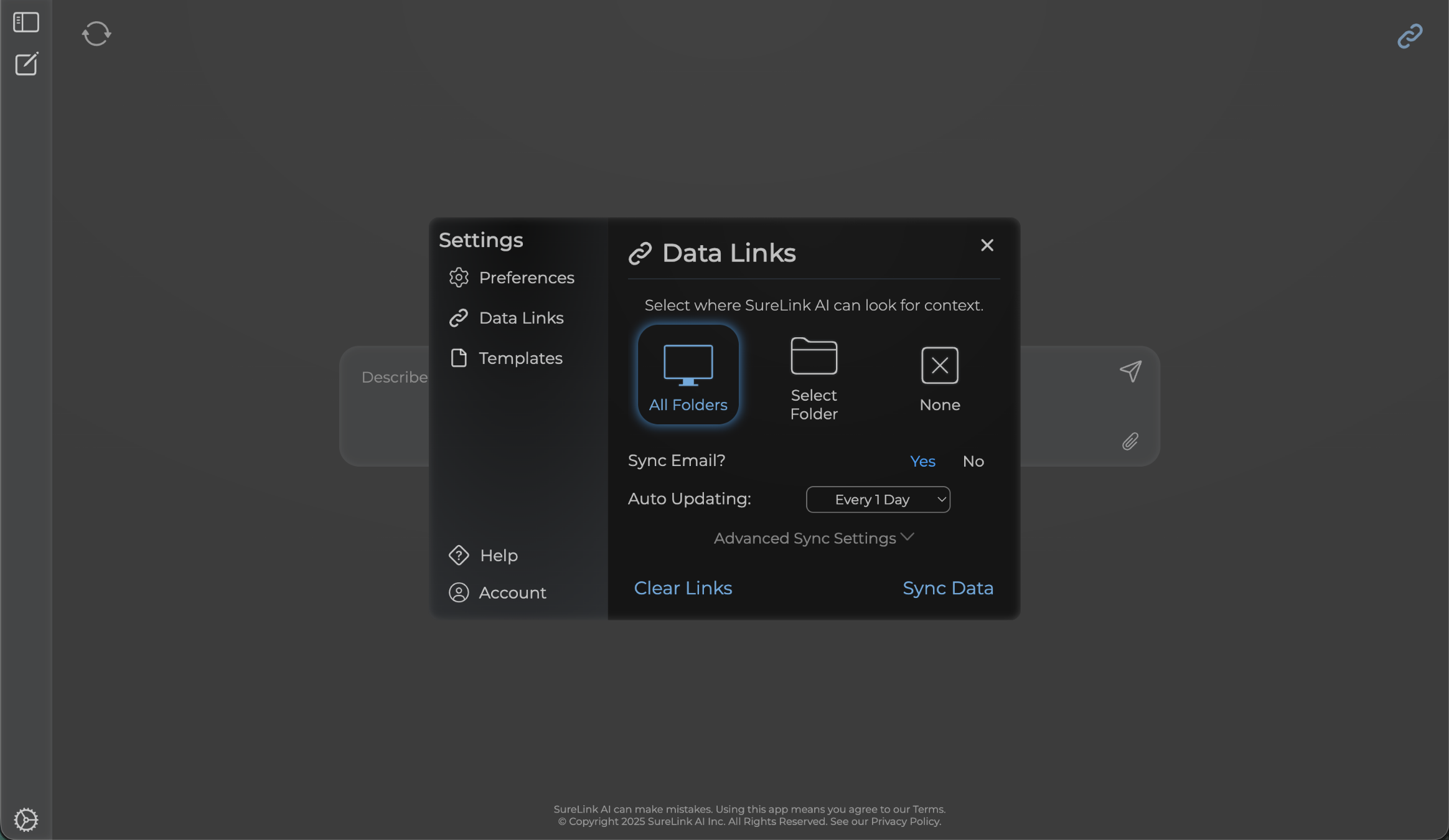Expand Advanced Sync Settings
The width and height of the screenshot is (1449, 840).
[814, 538]
